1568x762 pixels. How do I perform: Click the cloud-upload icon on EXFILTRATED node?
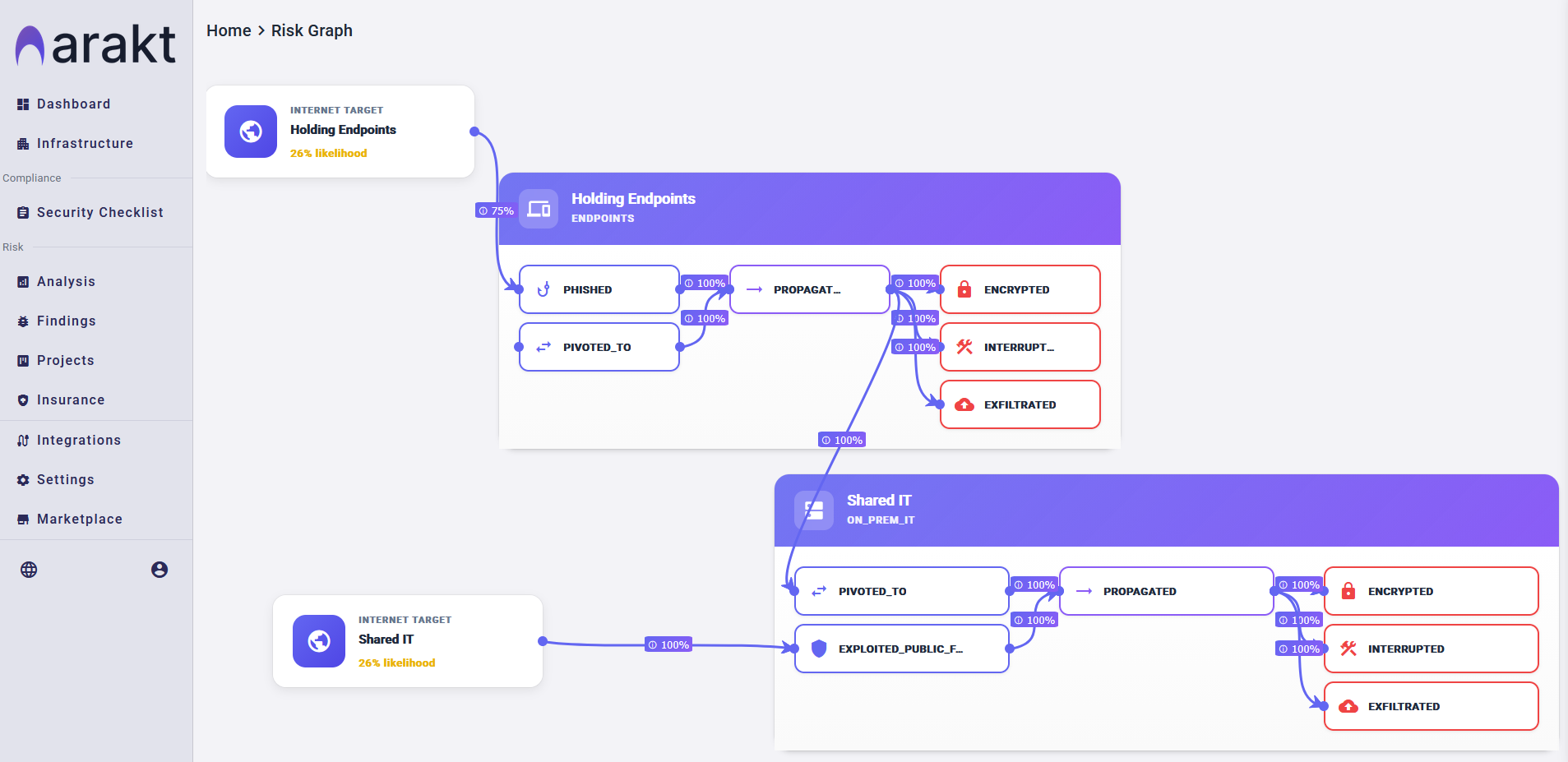point(964,404)
